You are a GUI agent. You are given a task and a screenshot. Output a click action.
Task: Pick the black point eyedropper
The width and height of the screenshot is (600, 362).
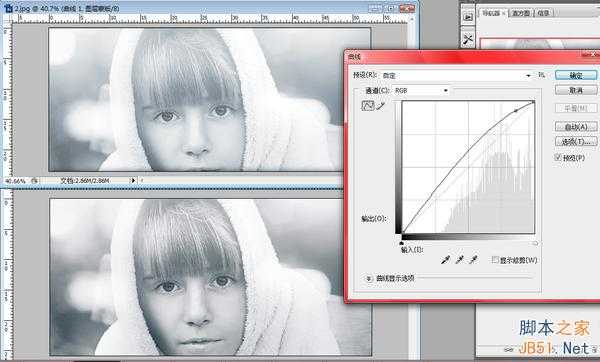click(x=445, y=260)
